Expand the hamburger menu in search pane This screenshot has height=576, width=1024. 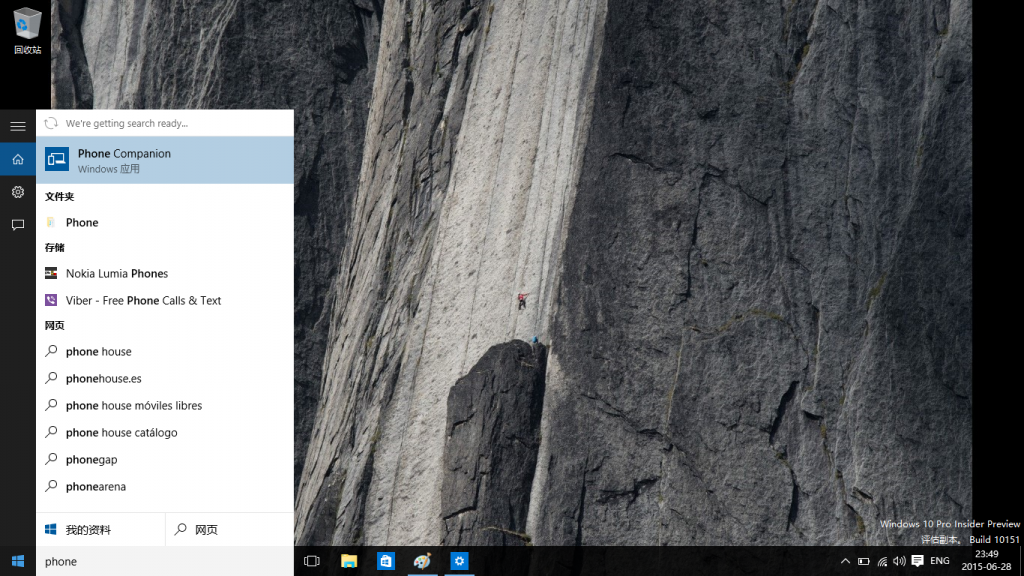pyautogui.click(x=18, y=126)
